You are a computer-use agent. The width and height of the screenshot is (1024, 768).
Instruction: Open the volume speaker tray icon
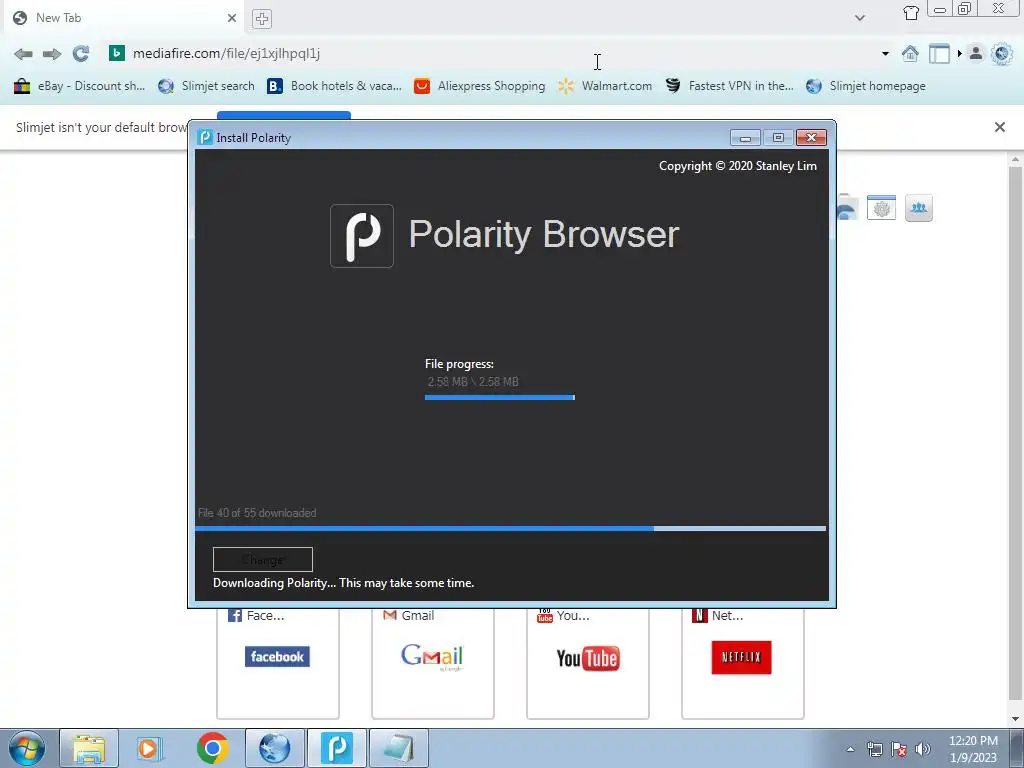(x=923, y=749)
